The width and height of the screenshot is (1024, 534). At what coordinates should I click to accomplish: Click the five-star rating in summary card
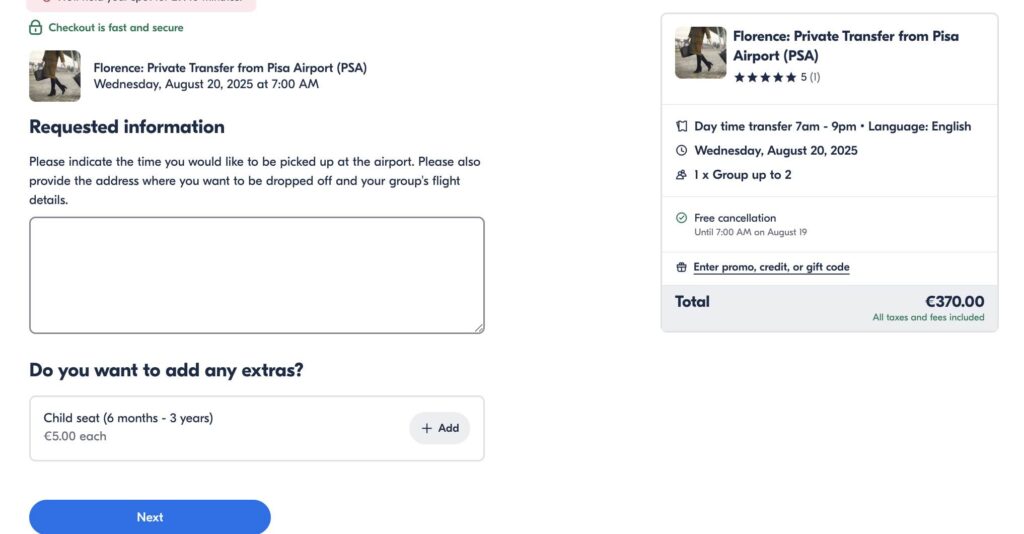coord(765,77)
